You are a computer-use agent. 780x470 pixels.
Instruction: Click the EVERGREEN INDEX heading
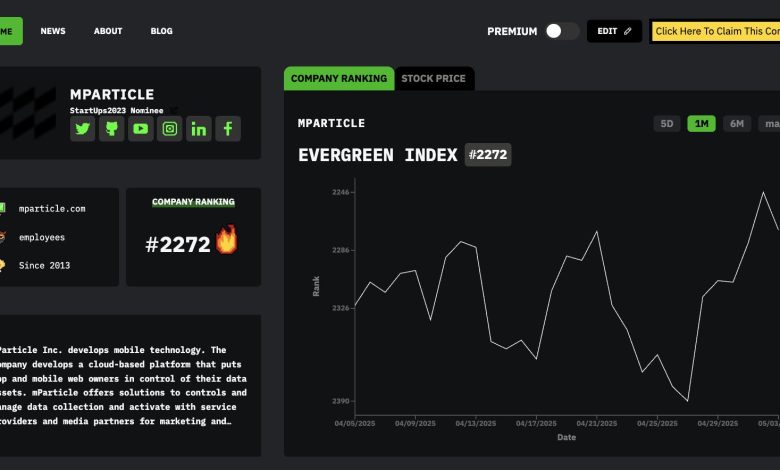pyautogui.click(x=378, y=155)
